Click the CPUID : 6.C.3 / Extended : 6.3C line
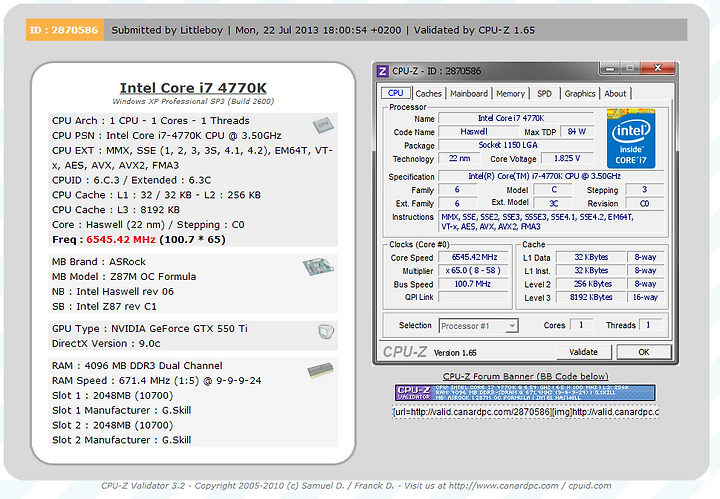 coord(131,180)
